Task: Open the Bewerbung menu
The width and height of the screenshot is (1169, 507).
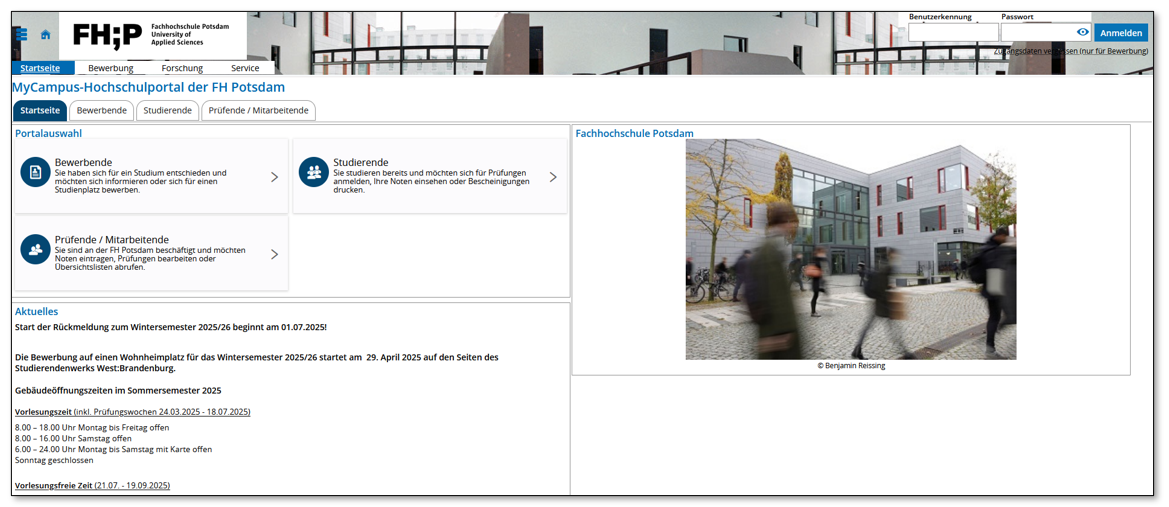Action: pos(110,68)
